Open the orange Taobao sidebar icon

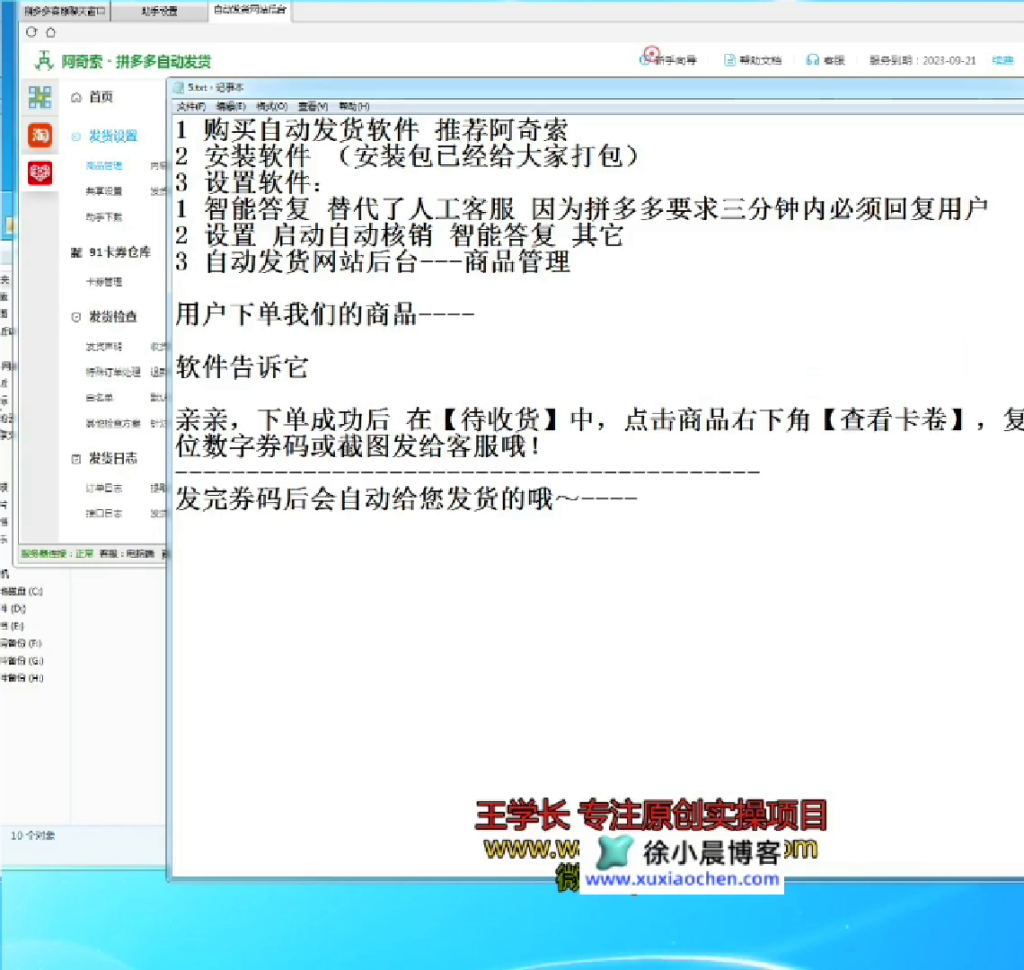tap(40, 135)
